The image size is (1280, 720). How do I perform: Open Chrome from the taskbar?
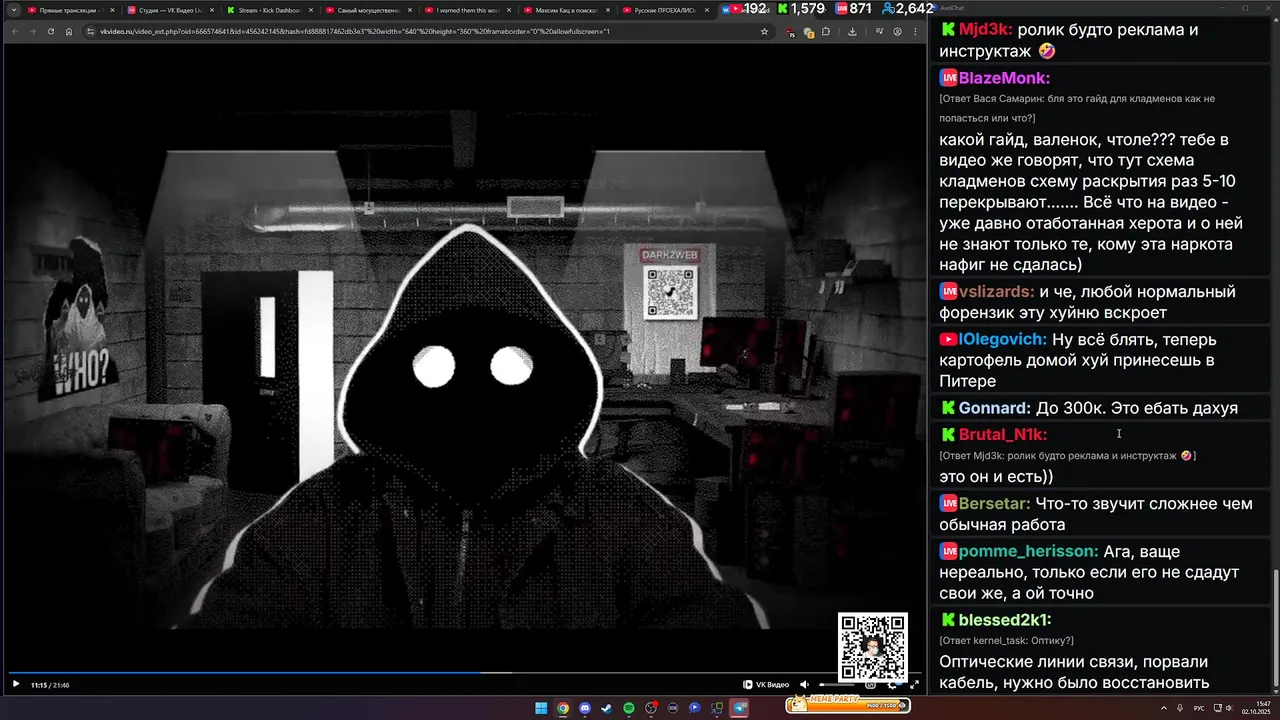[x=563, y=708]
